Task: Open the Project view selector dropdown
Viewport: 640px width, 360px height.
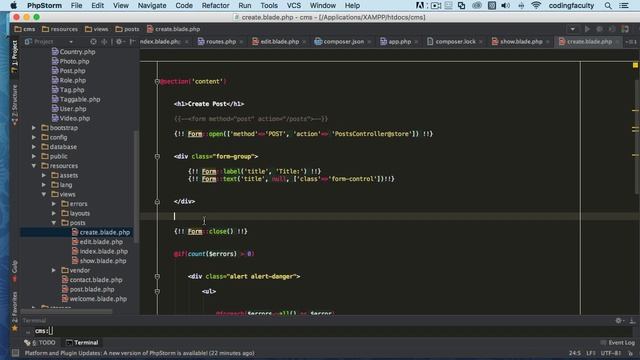Action: pos(71,42)
